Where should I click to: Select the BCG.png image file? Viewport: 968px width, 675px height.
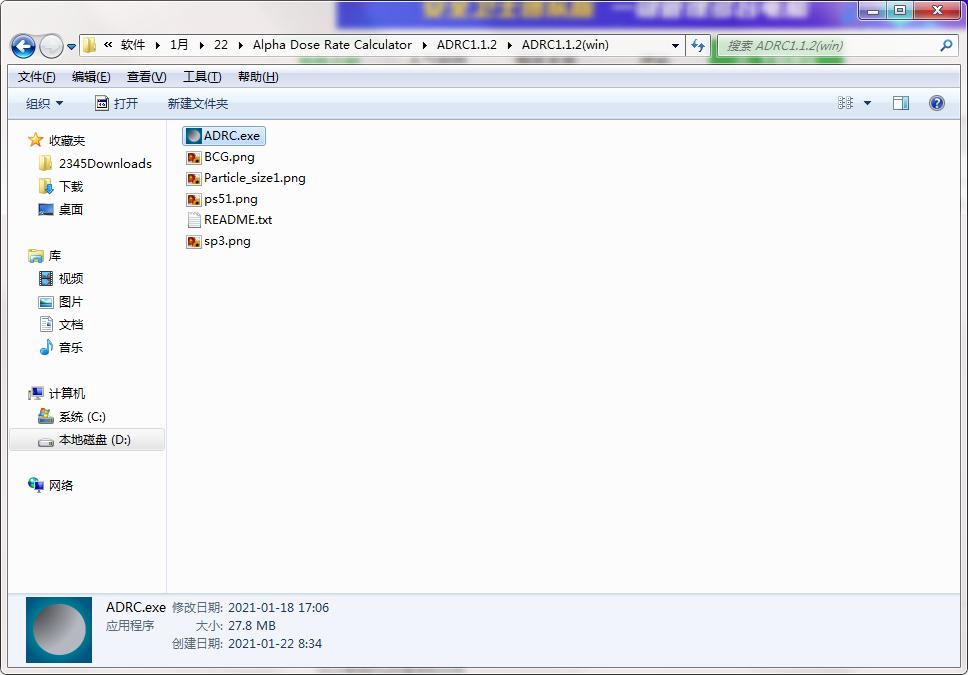229,157
